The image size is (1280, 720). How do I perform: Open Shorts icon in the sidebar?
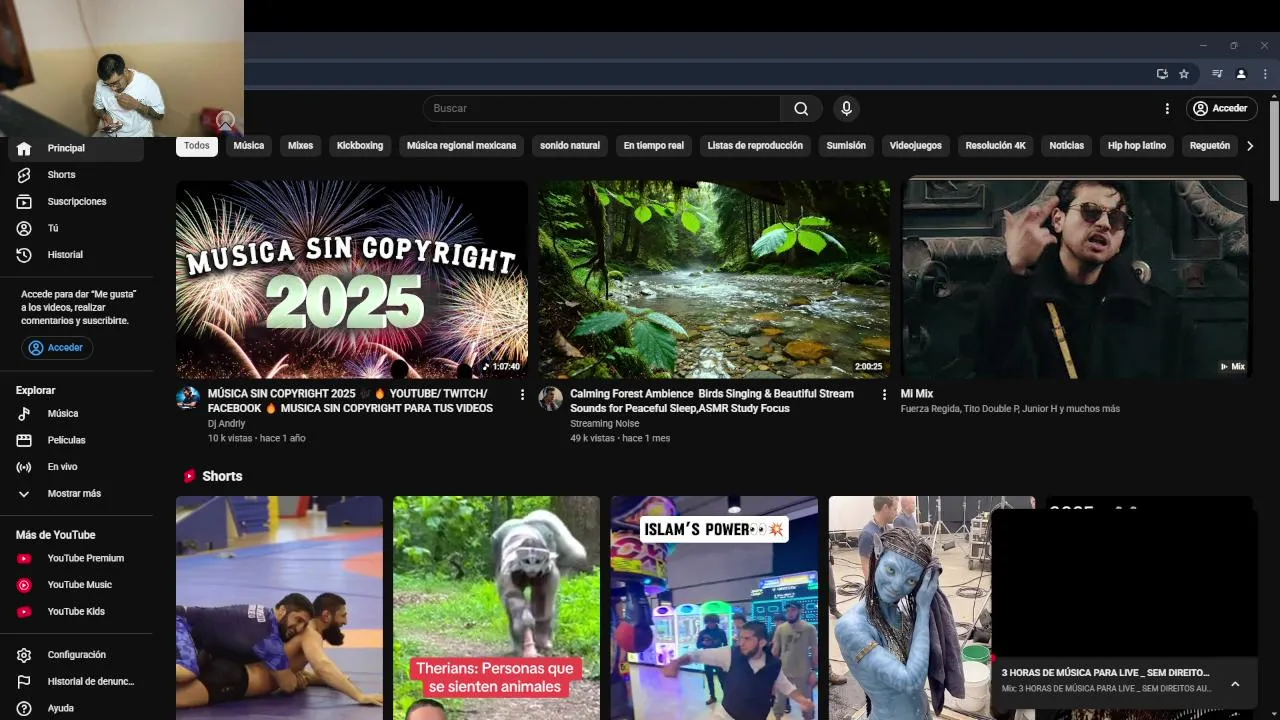point(24,175)
